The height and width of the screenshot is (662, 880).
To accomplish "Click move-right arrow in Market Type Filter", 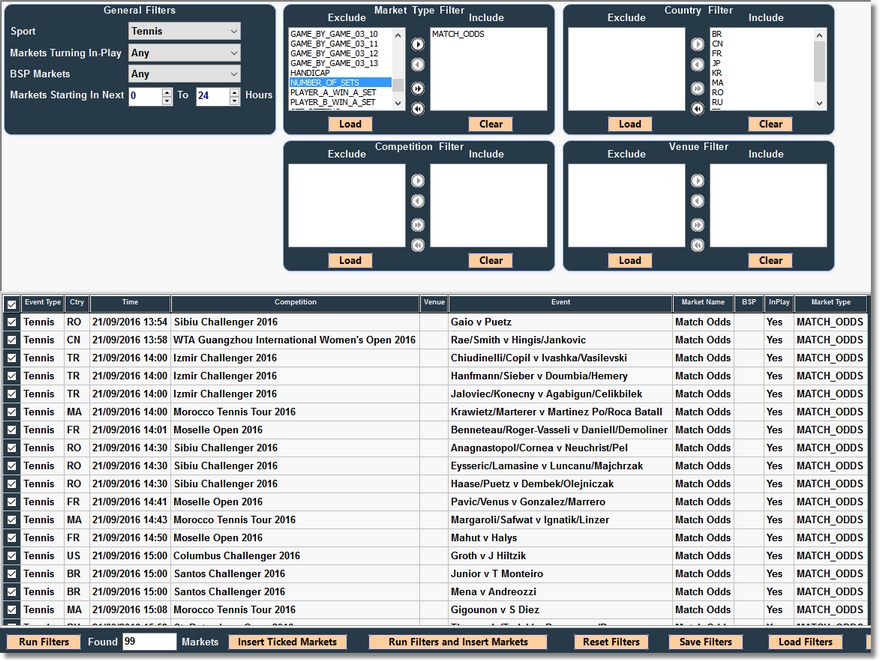I will (418, 44).
